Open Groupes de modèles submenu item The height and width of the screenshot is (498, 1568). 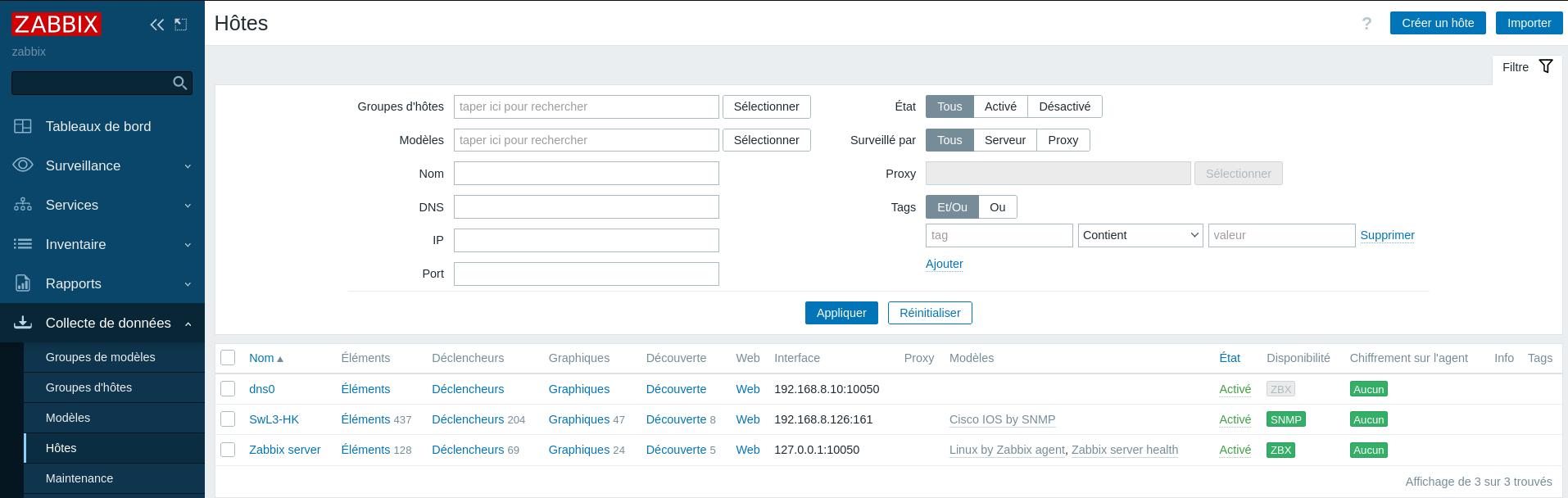(100, 357)
